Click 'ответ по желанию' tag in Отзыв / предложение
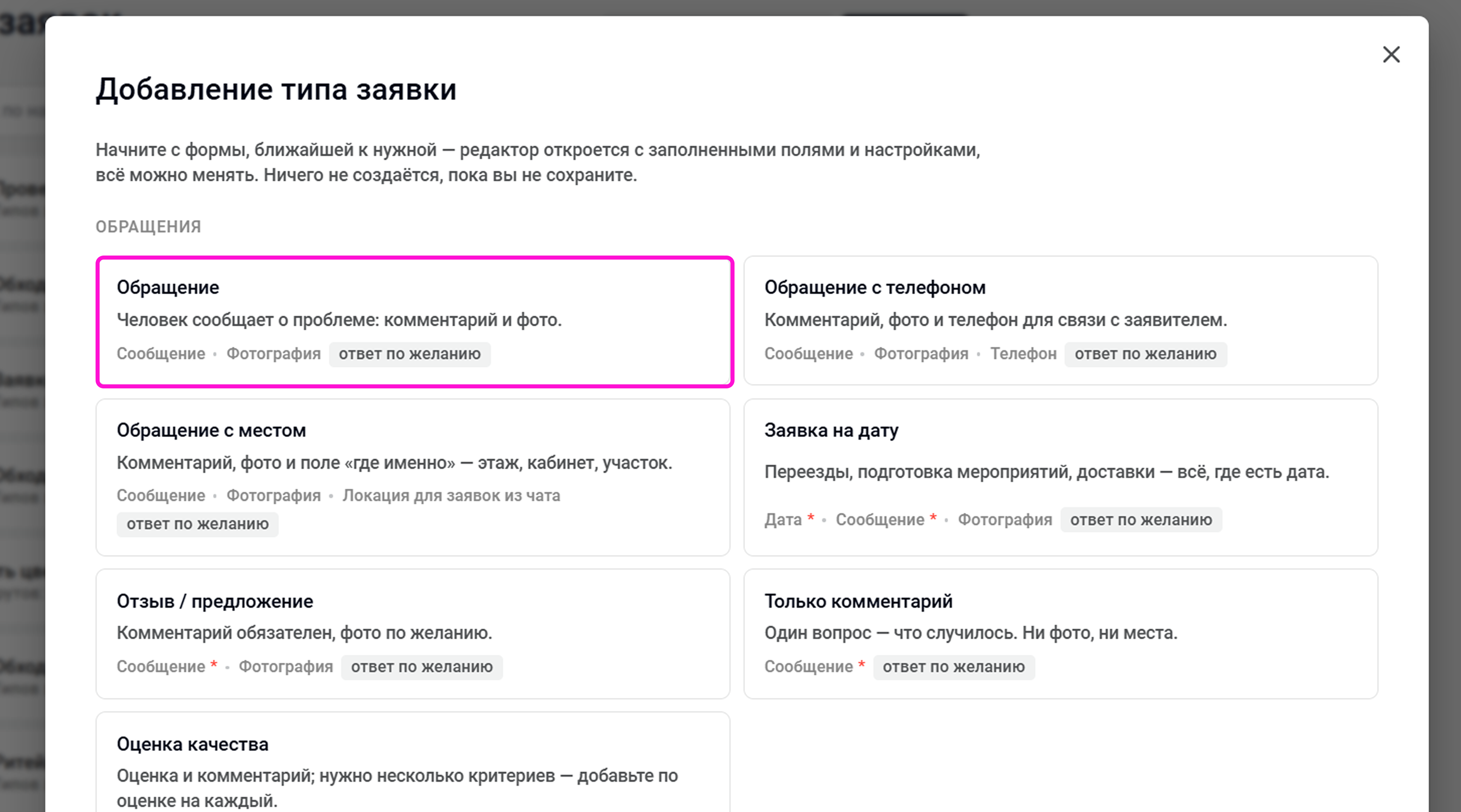This screenshot has width=1461, height=812. [421, 667]
